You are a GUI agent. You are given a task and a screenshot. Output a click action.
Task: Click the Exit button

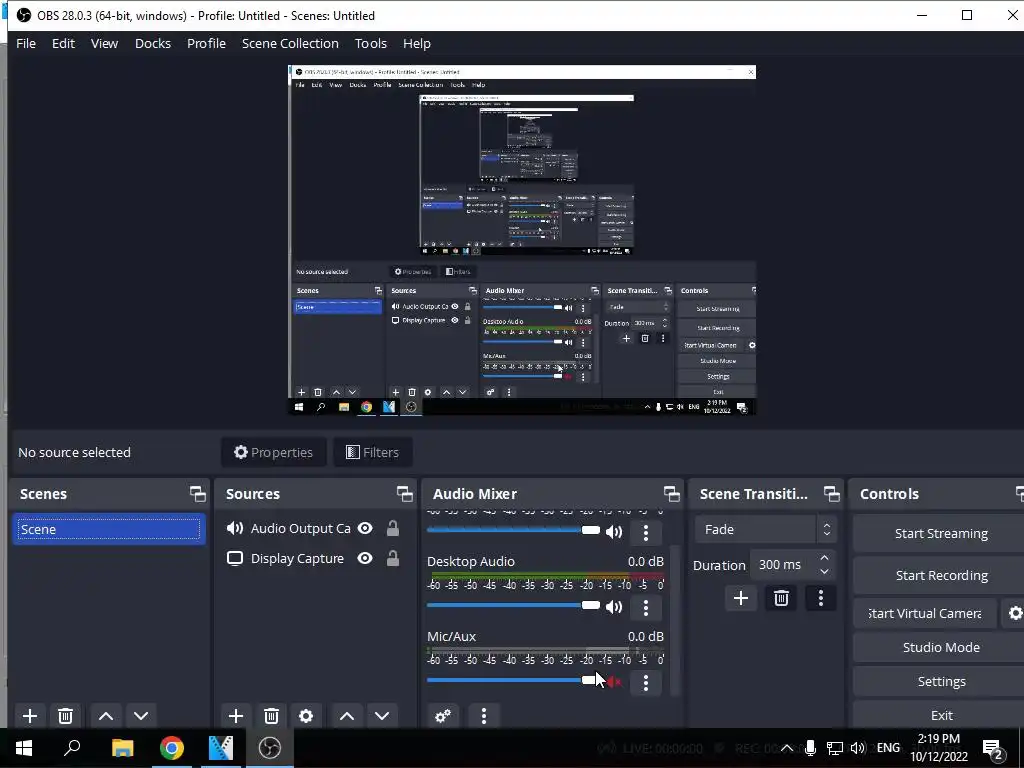(940, 715)
